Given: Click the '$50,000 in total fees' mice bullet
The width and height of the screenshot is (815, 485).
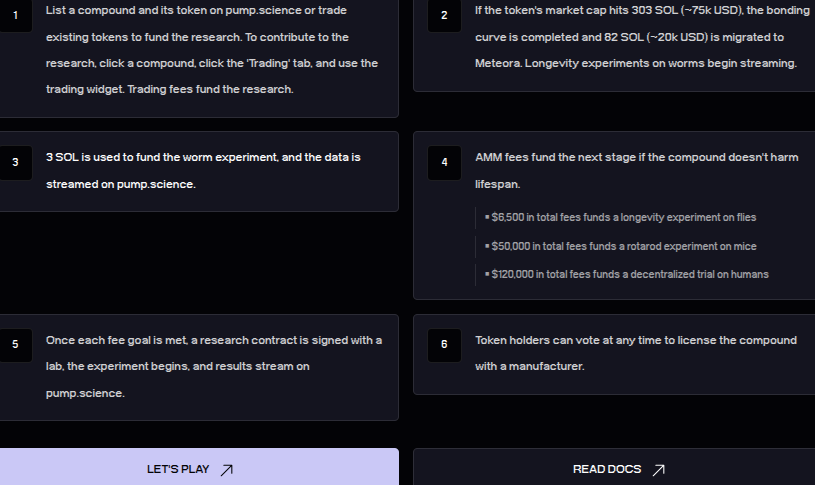Looking at the screenshot, I should click(x=621, y=246).
